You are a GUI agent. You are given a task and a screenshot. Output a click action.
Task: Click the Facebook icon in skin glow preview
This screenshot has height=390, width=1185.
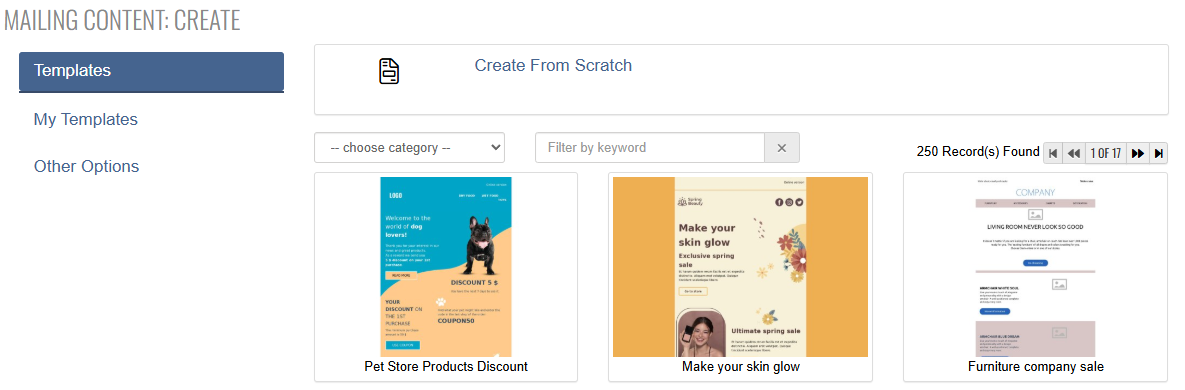[x=779, y=202]
